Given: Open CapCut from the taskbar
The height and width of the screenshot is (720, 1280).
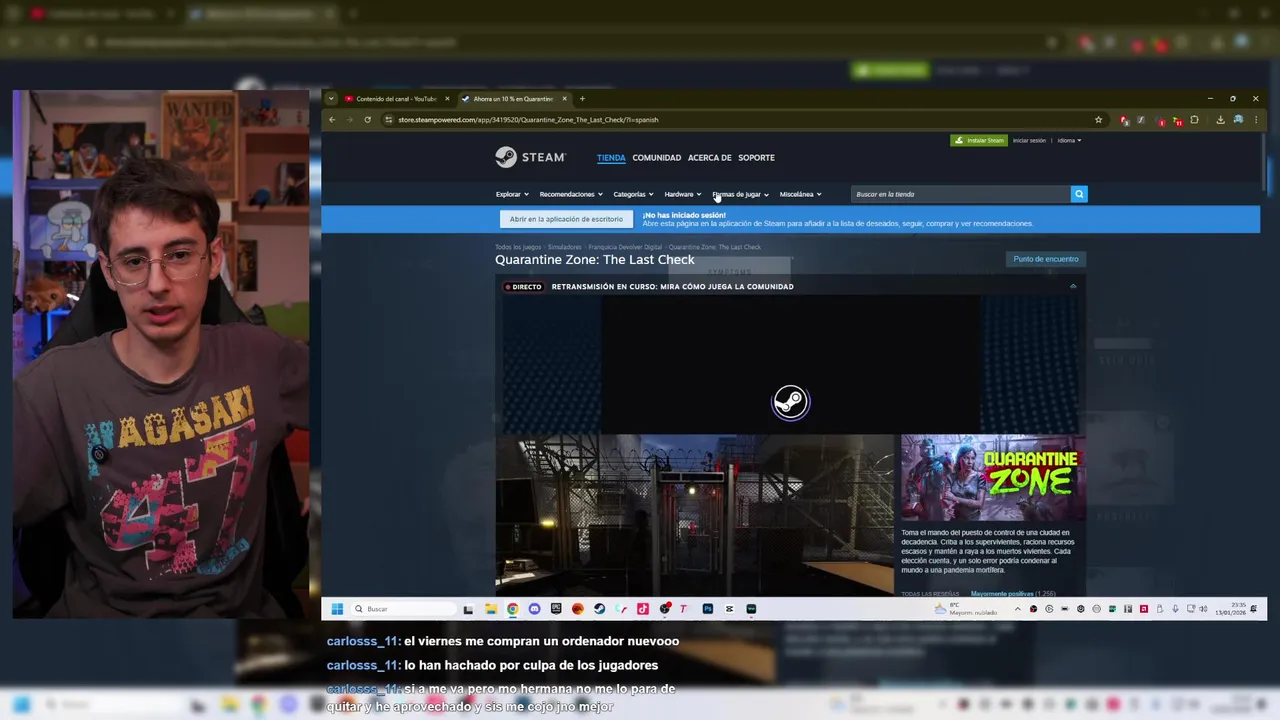Looking at the screenshot, I should (729, 609).
